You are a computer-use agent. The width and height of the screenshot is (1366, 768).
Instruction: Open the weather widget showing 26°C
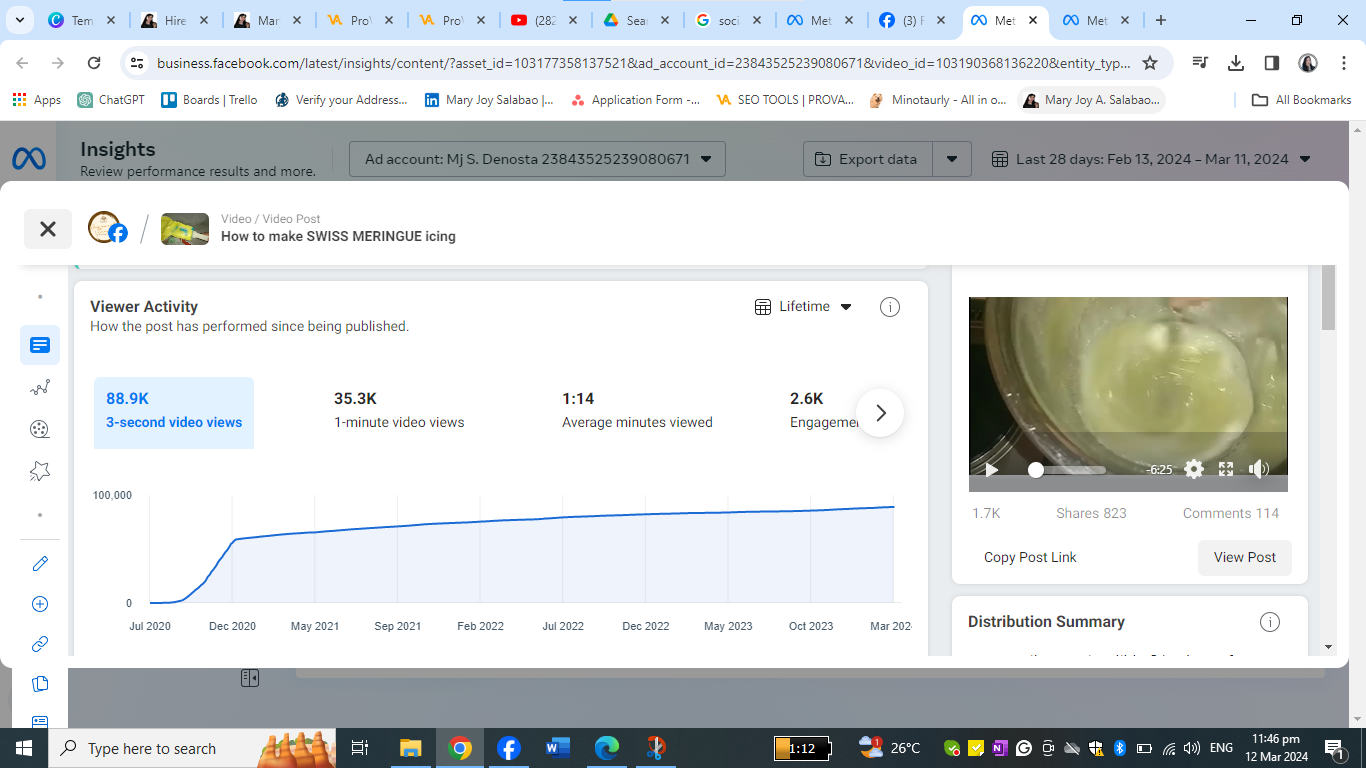pyautogui.click(x=890, y=748)
